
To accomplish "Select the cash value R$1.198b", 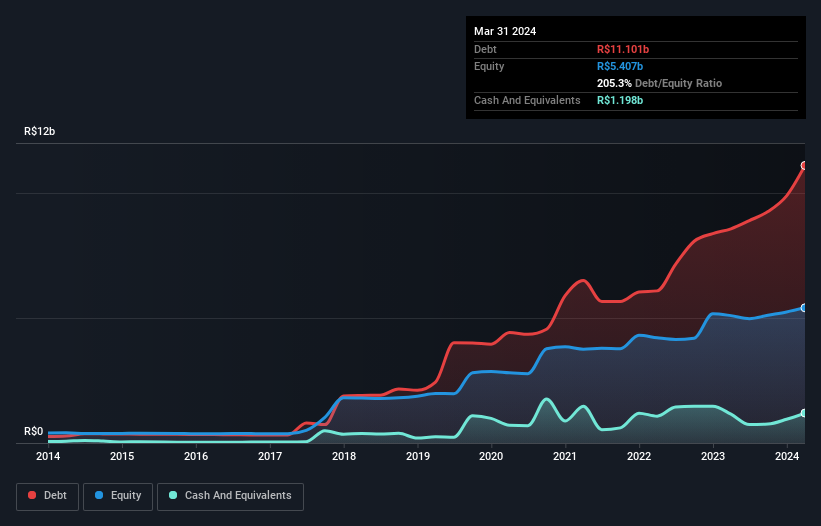I will [620, 100].
